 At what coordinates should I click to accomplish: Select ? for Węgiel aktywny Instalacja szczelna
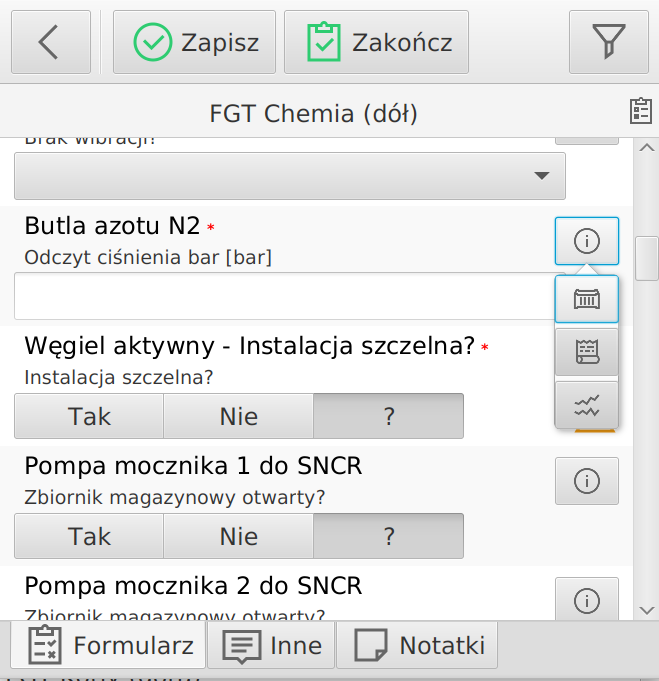388,416
